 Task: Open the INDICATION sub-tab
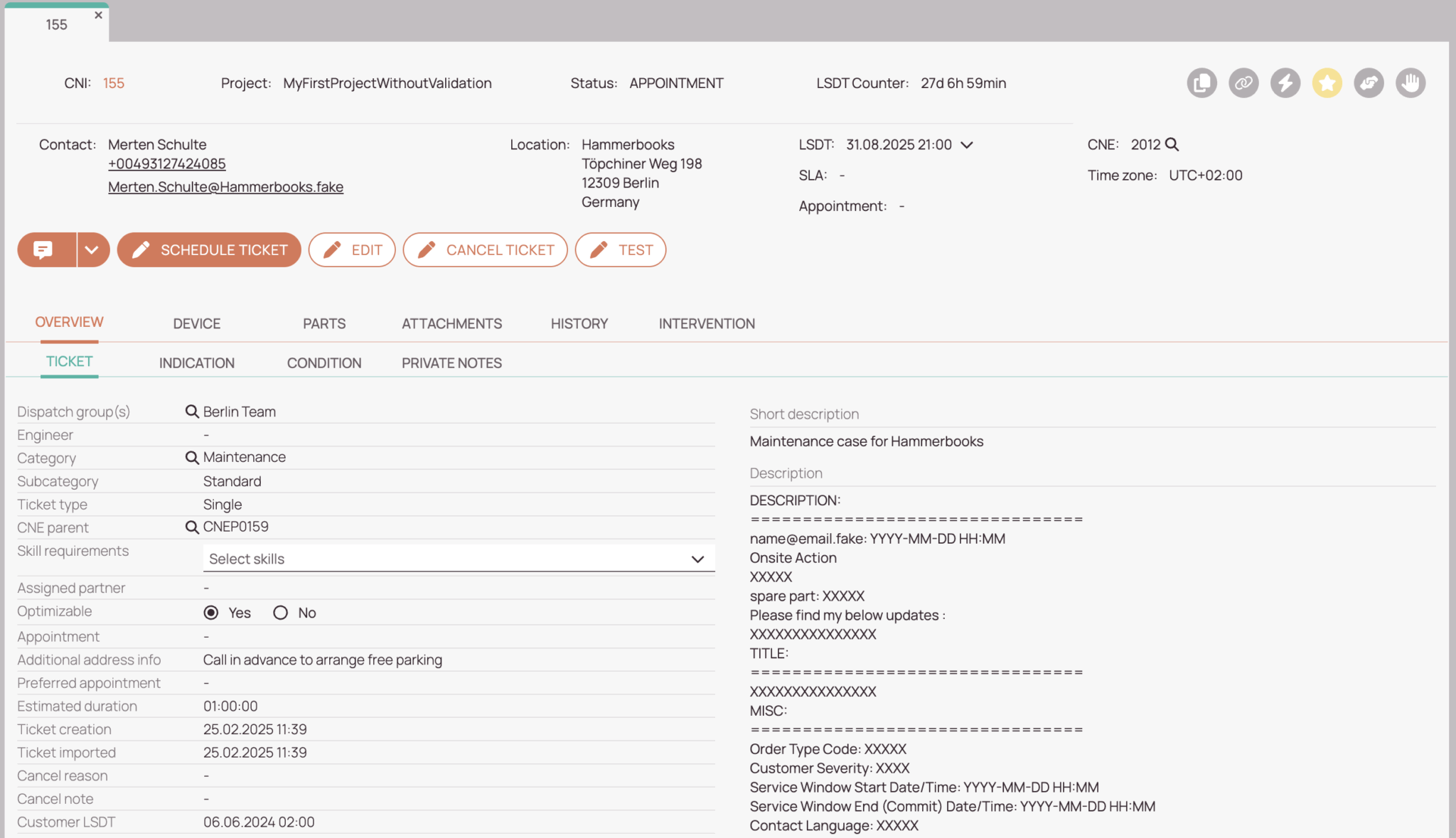pos(196,362)
